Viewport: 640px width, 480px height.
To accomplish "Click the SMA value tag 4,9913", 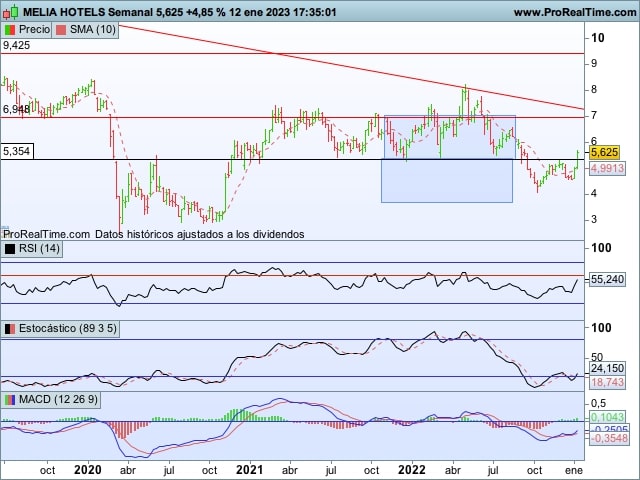I will coord(607,168).
